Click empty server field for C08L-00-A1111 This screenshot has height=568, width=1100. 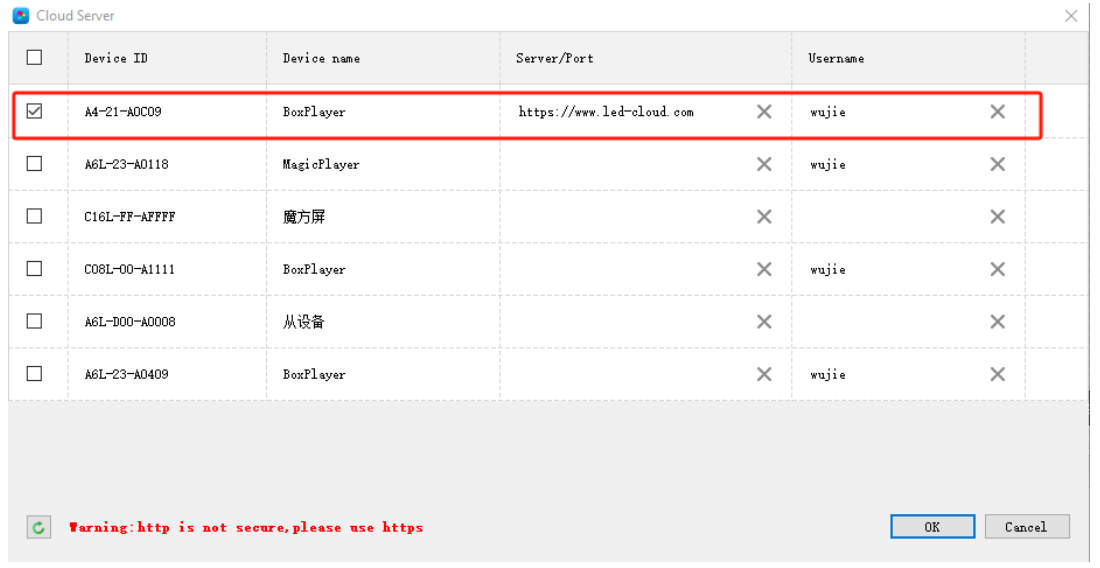tap(628, 269)
